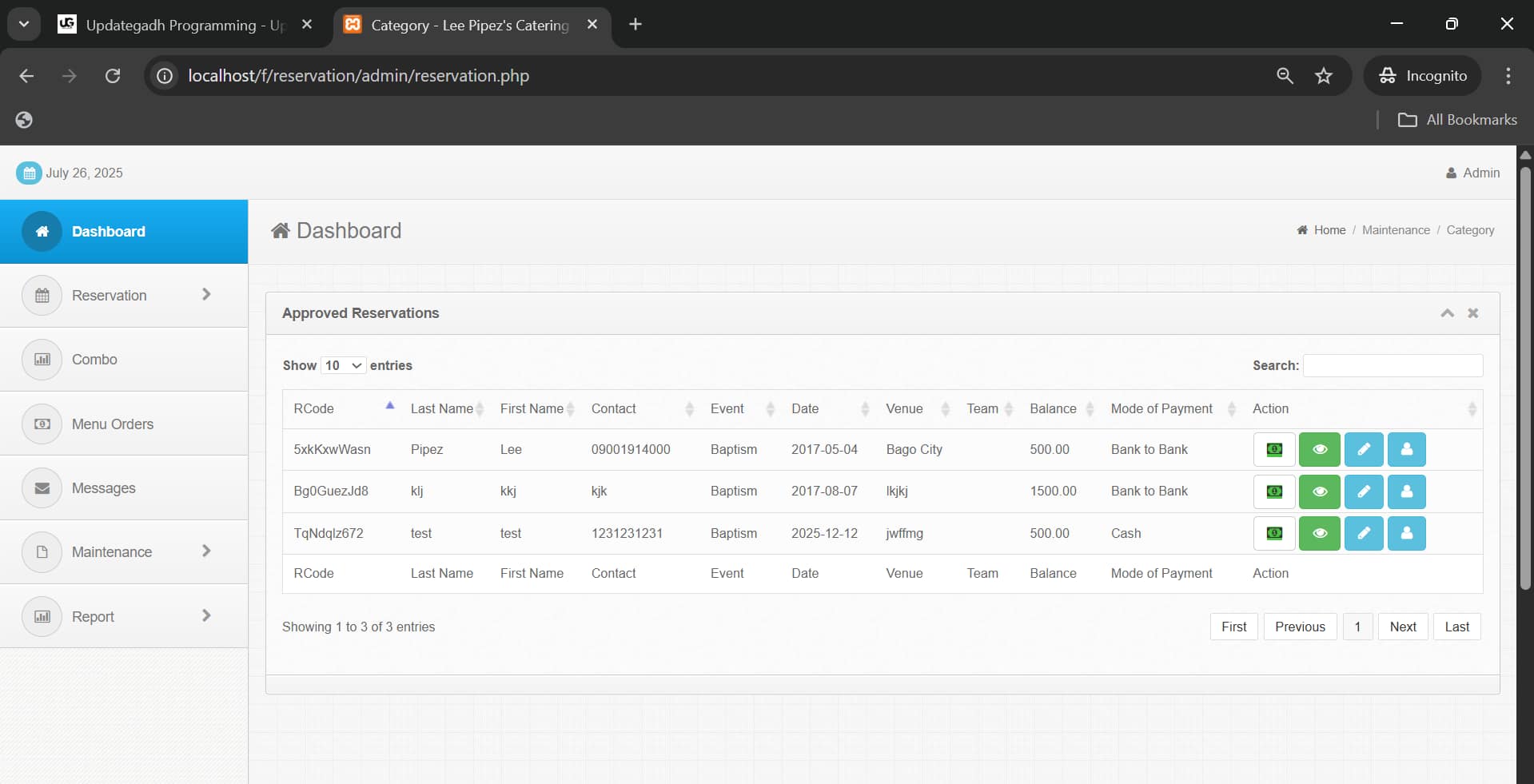Go to the Next page of results
This screenshot has height=784, width=1534.
1402,627
